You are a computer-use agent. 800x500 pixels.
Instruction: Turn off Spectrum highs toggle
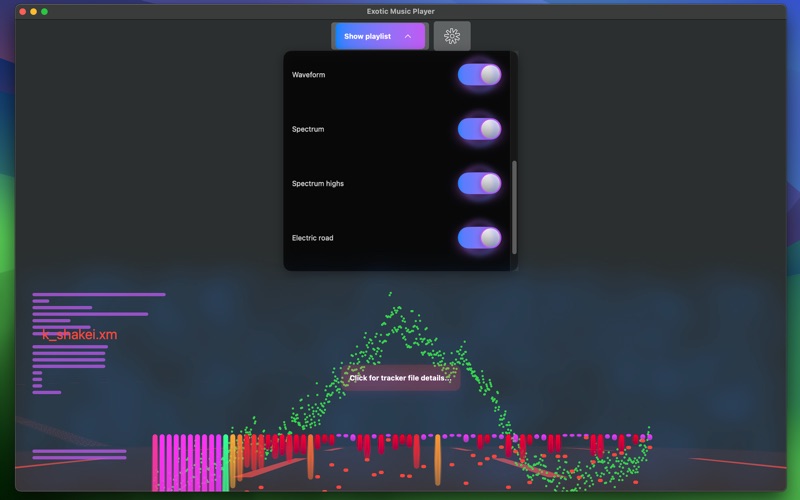(x=479, y=183)
